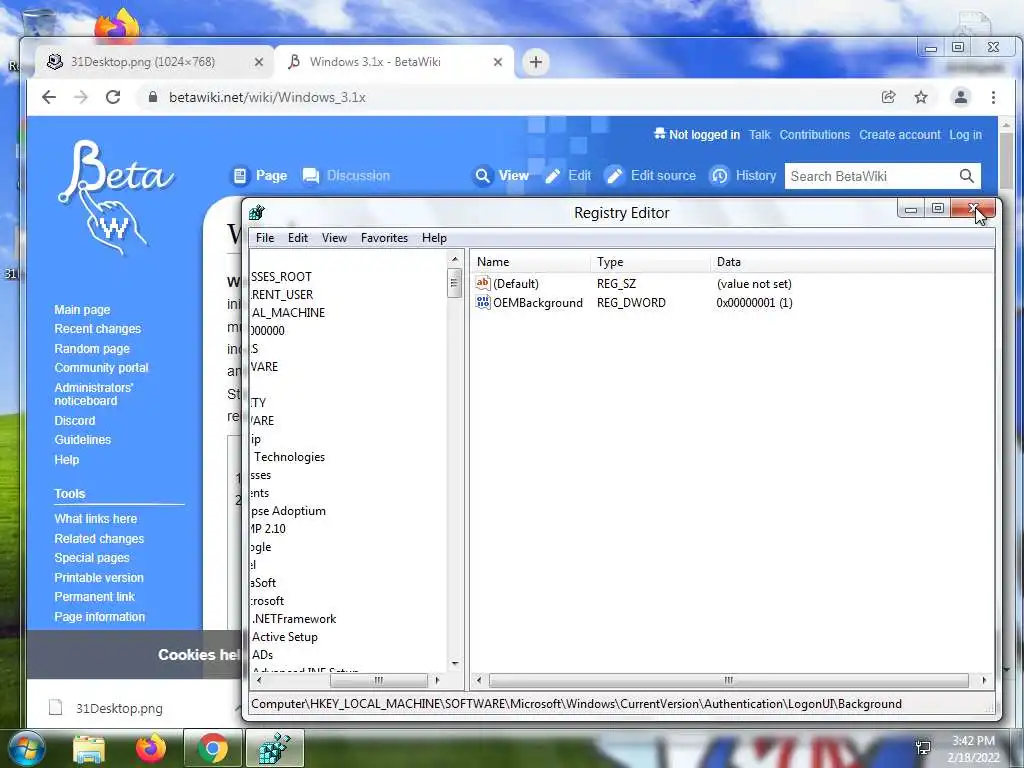Click the address bar URL

(x=267, y=97)
